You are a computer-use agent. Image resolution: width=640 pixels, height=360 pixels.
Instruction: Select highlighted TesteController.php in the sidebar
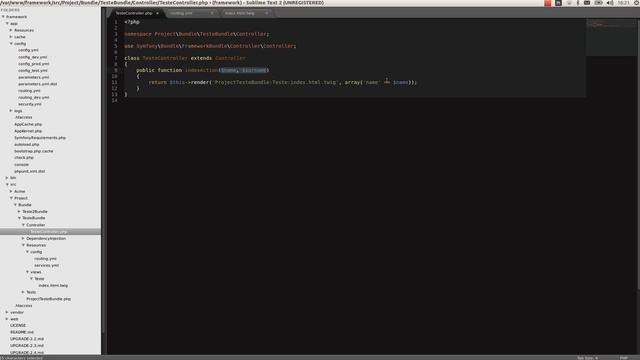tap(50, 232)
